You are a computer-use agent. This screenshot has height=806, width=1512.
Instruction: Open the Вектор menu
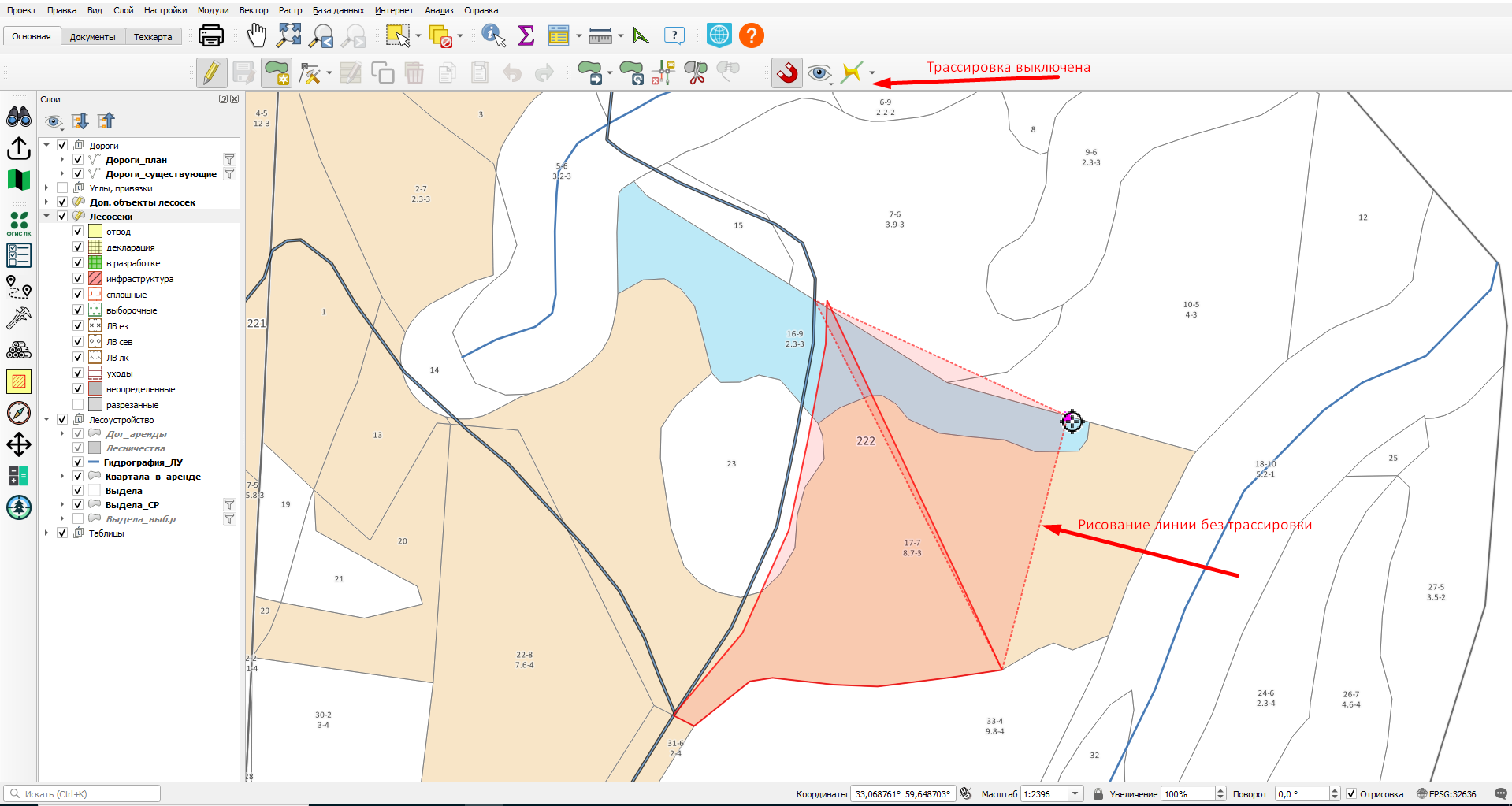(254, 10)
